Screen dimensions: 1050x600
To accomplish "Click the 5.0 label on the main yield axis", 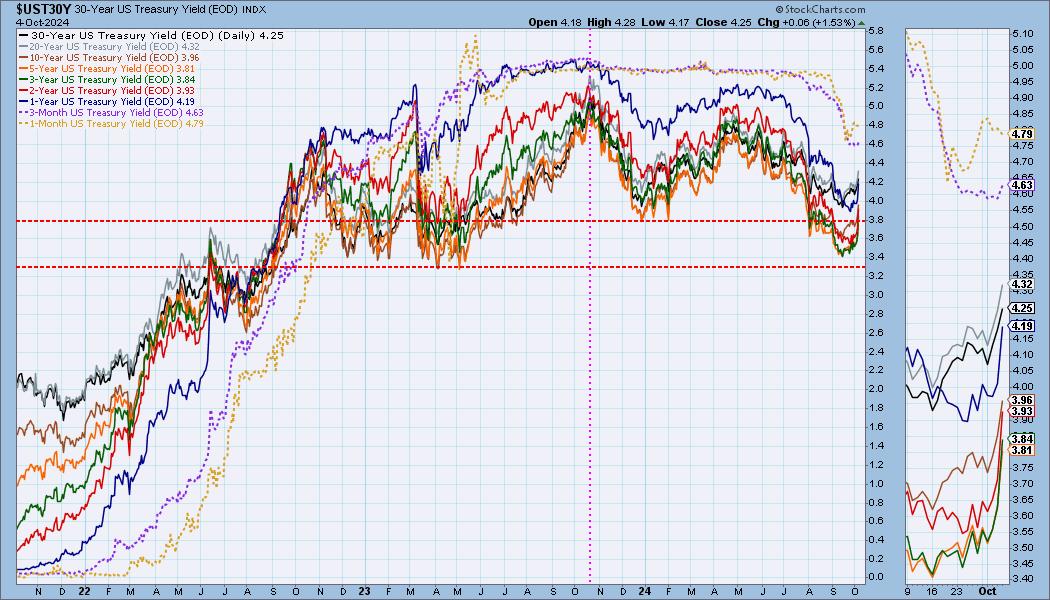I will click(x=875, y=106).
